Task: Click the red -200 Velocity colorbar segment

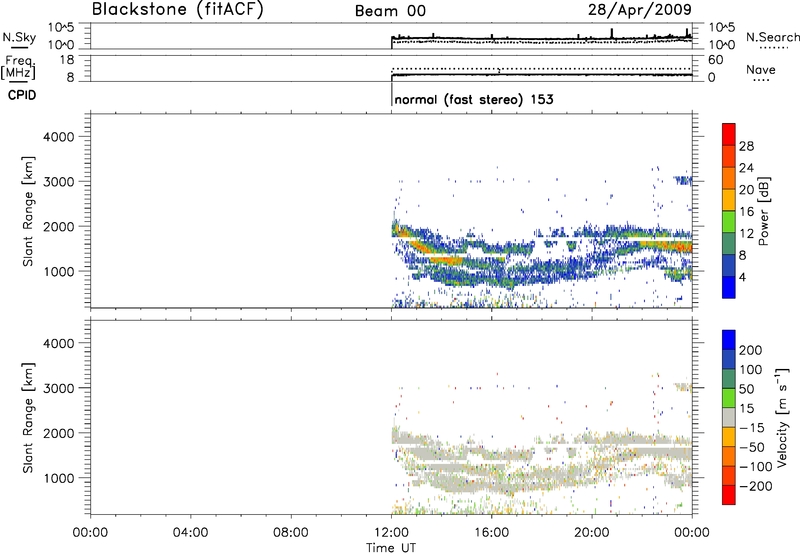Action: coord(729,495)
